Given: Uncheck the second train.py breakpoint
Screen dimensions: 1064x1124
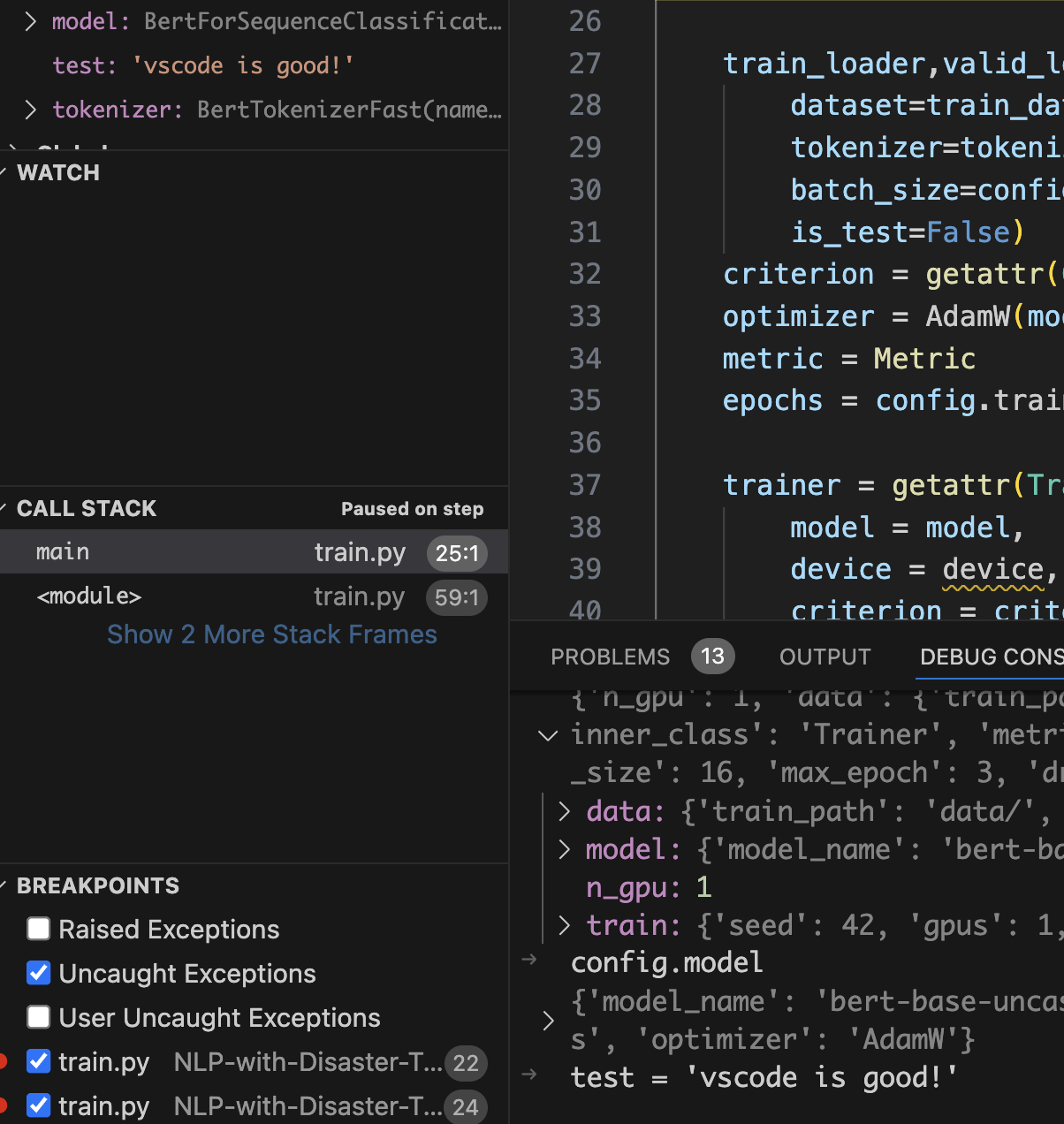Looking at the screenshot, I should coord(38,1105).
